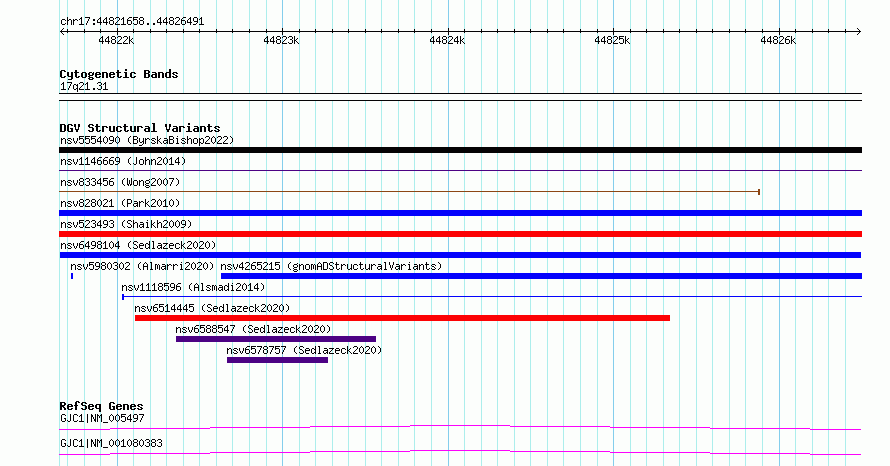Select the thin purple nsv1146669 variant line
The image size is (890, 466).
click(x=460, y=170)
